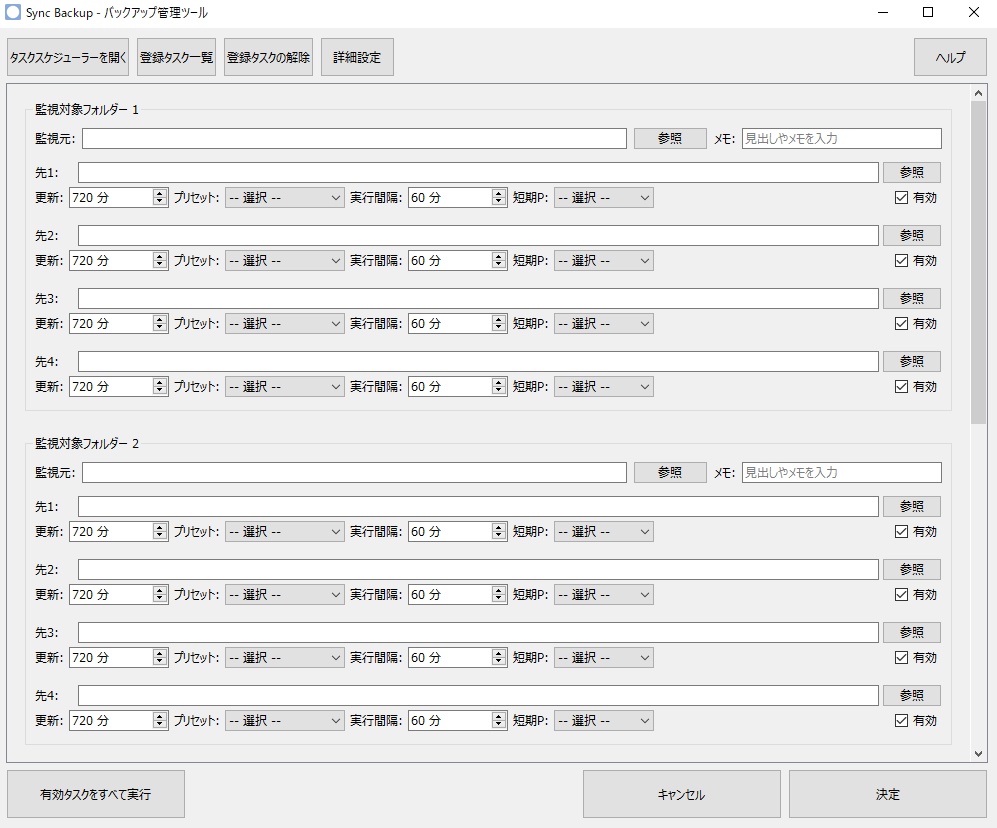Browse the 監視元 source for folder 1

669,138
